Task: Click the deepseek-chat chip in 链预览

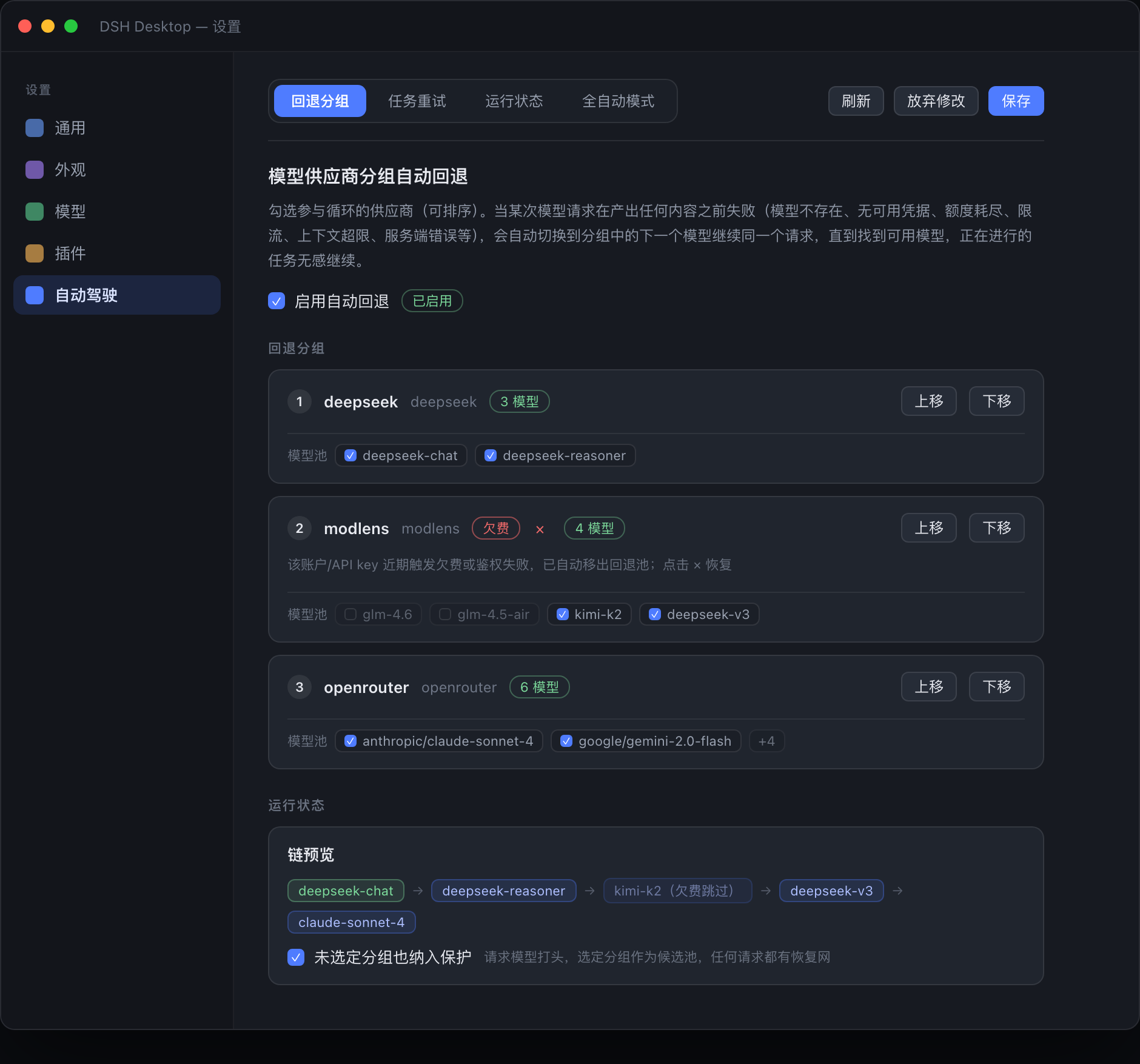Action: (346, 891)
